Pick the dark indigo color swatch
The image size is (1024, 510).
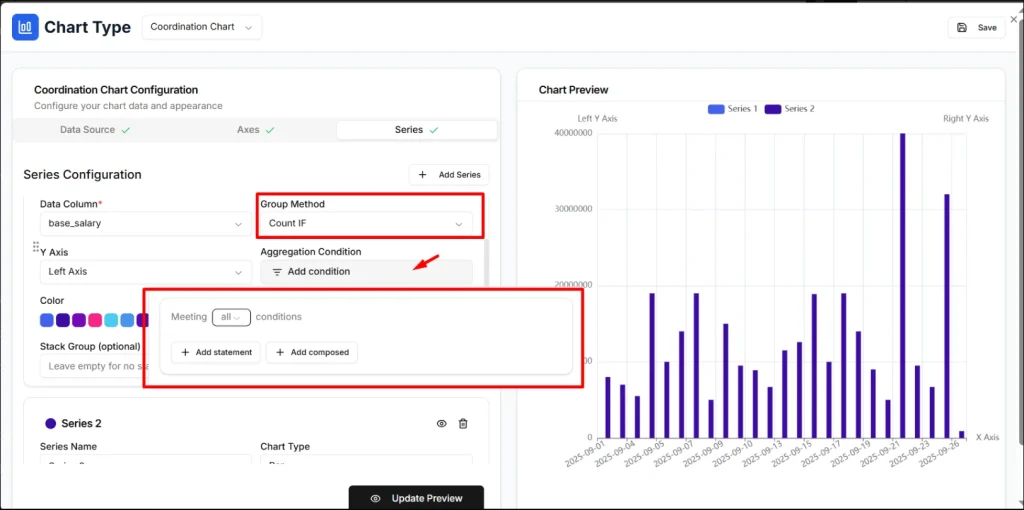click(63, 320)
